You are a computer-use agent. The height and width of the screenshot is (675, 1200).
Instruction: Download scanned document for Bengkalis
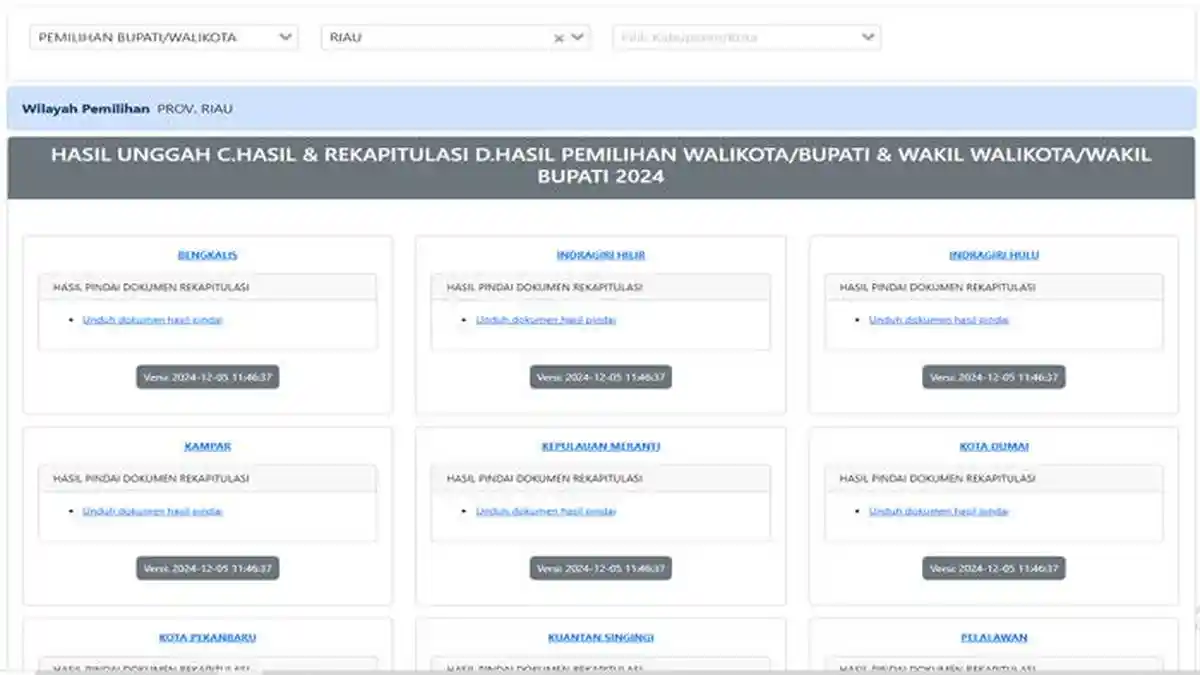pos(152,320)
